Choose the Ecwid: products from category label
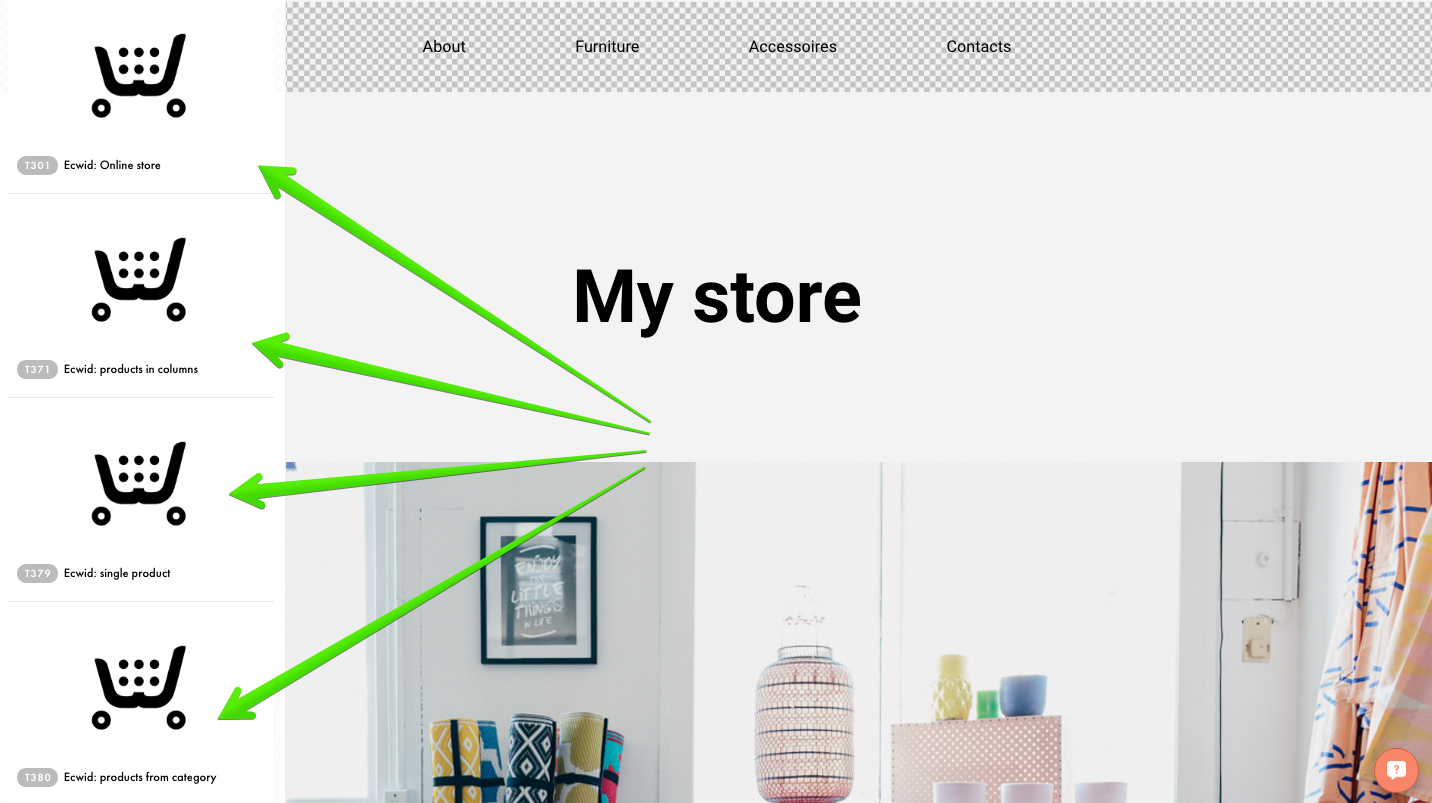 coord(140,777)
